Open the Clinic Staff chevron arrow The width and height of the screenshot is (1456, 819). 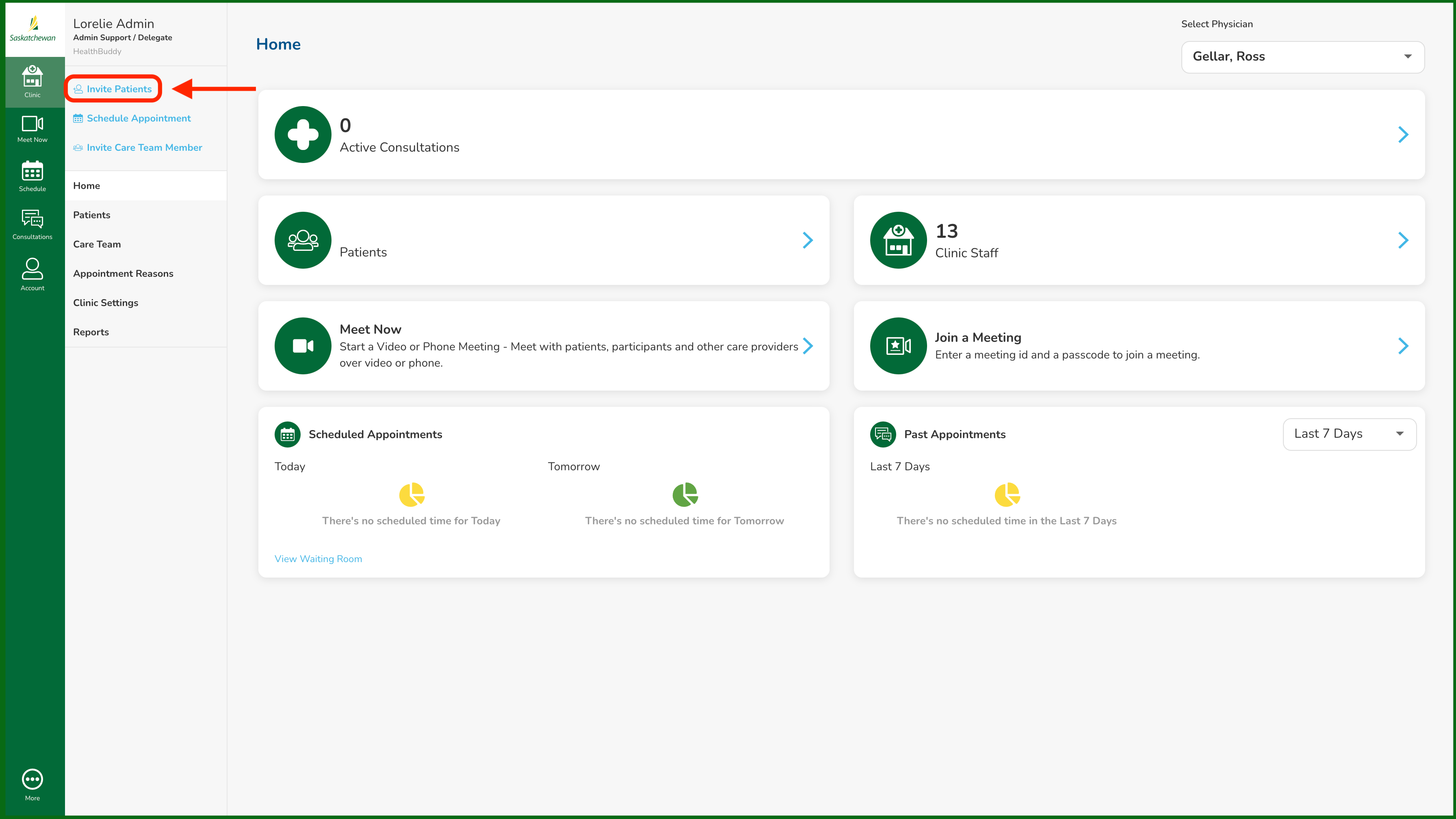[x=1402, y=240]
